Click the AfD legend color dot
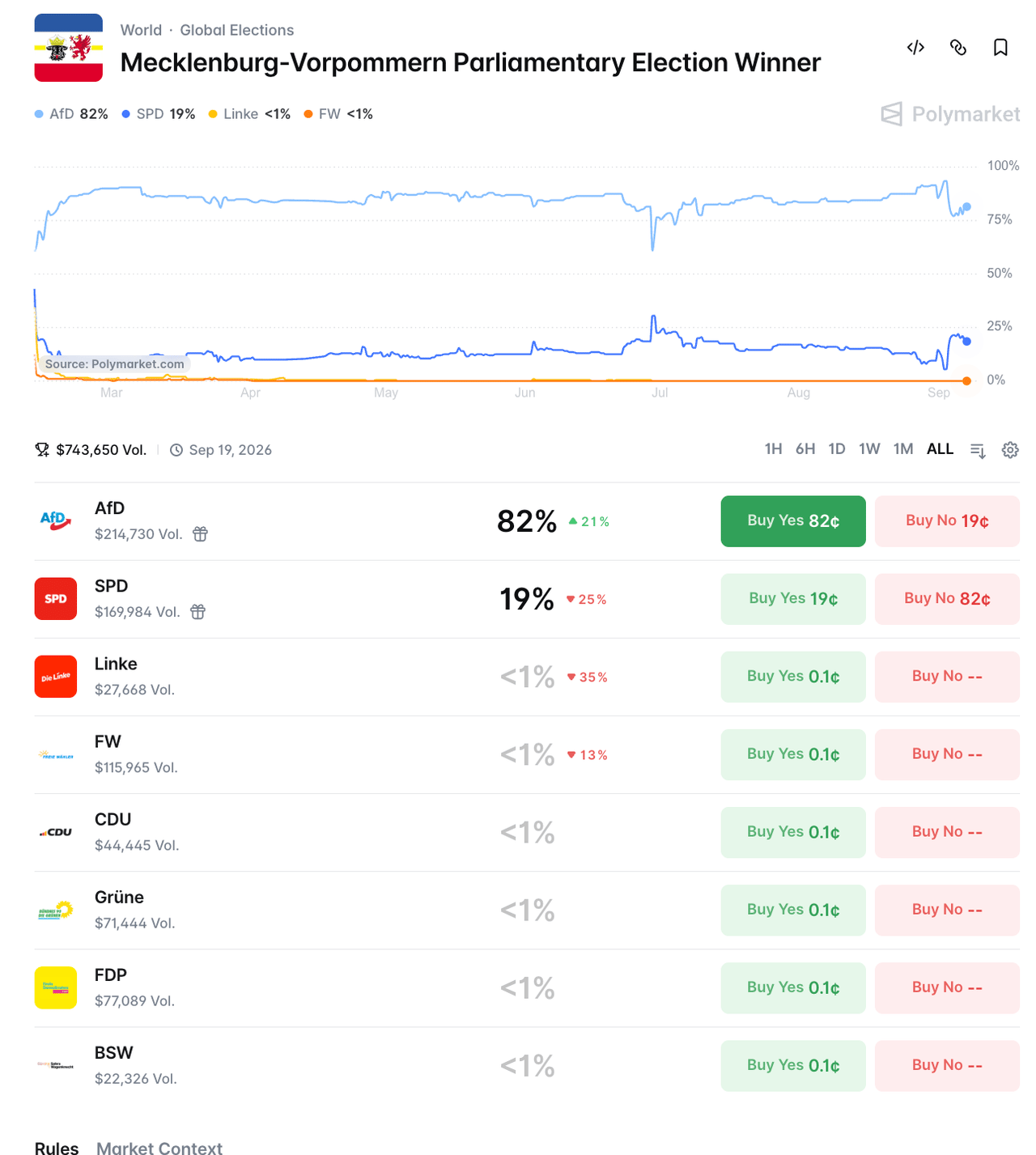This screenshot has width=1036, height=1155. [x=39, y=114]
